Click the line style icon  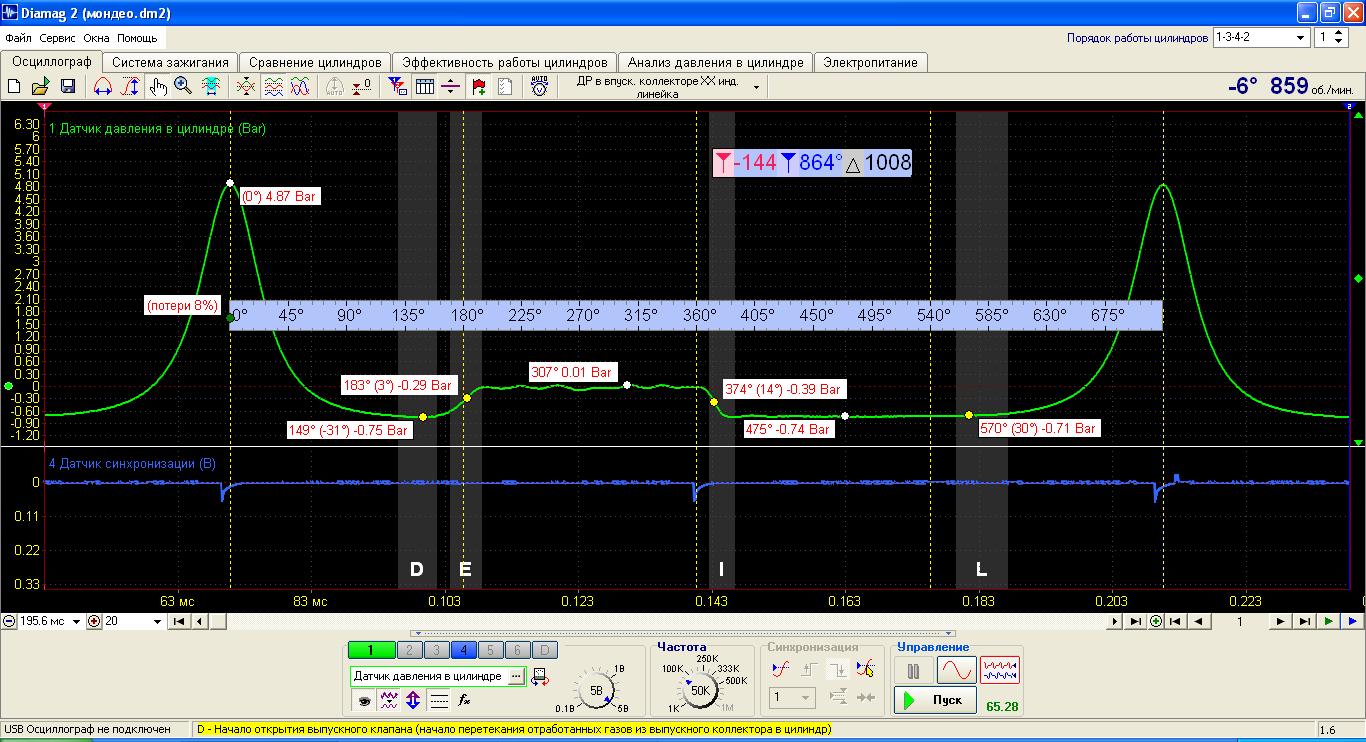(439, 700)
